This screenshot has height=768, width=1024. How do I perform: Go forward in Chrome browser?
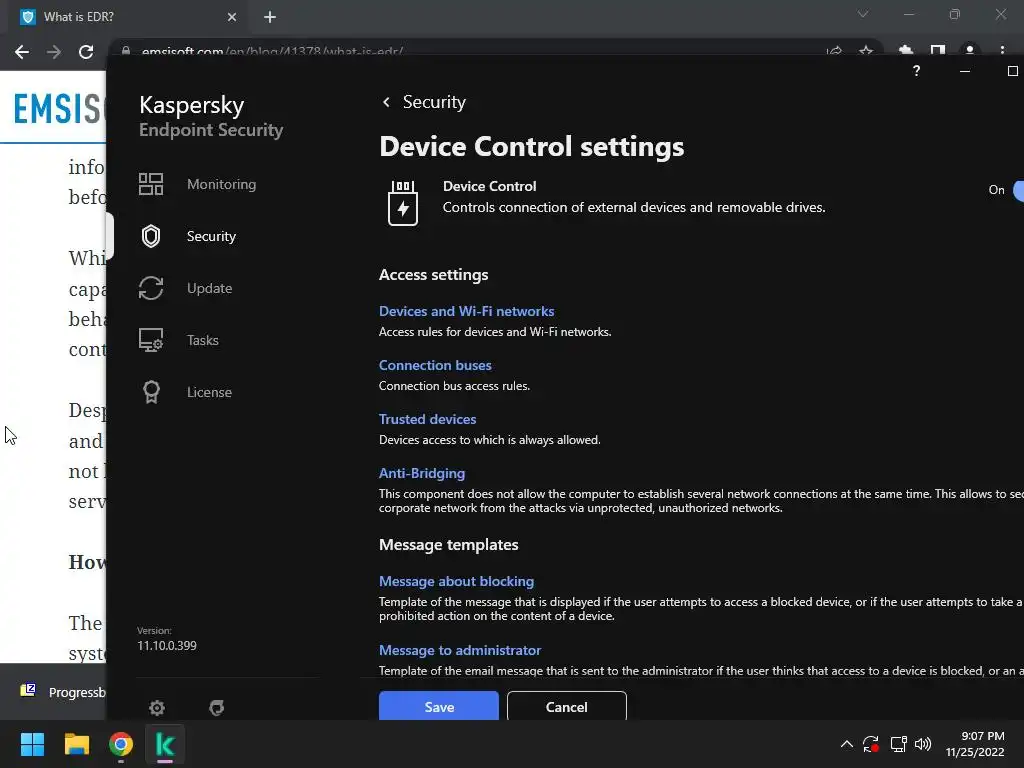tap(54, 52)
